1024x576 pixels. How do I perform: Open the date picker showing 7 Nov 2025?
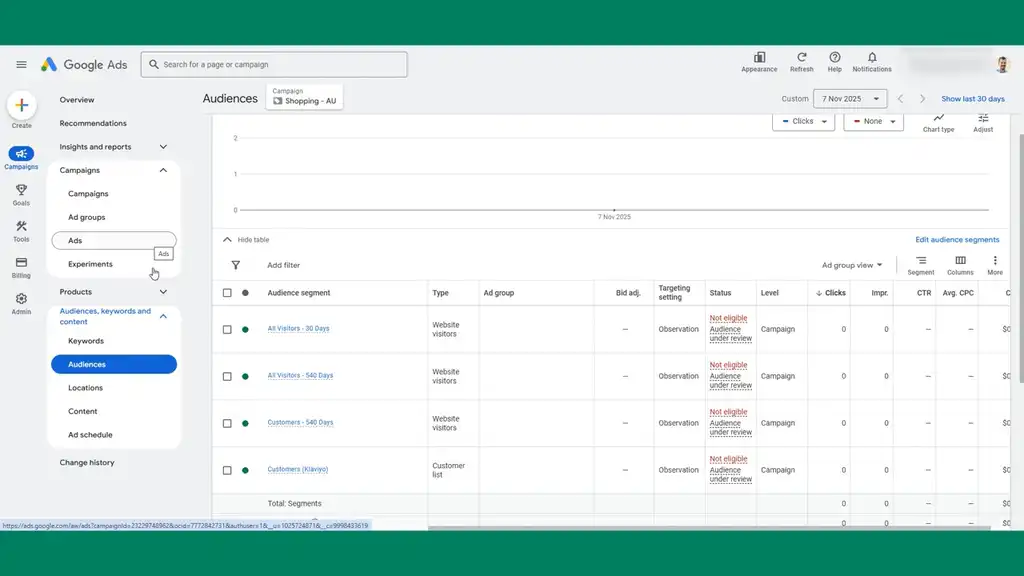(x=849, y=99)
